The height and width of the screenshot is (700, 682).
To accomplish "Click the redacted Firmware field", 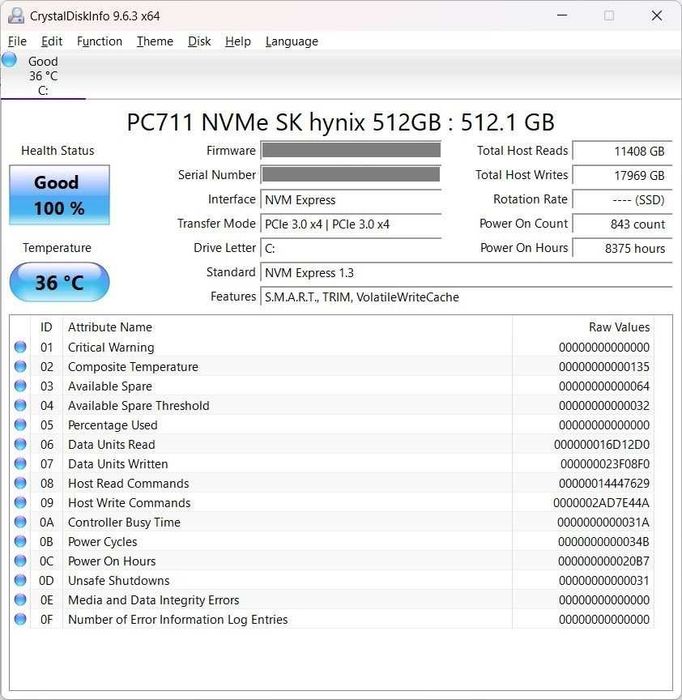I will tap(351, 150).
